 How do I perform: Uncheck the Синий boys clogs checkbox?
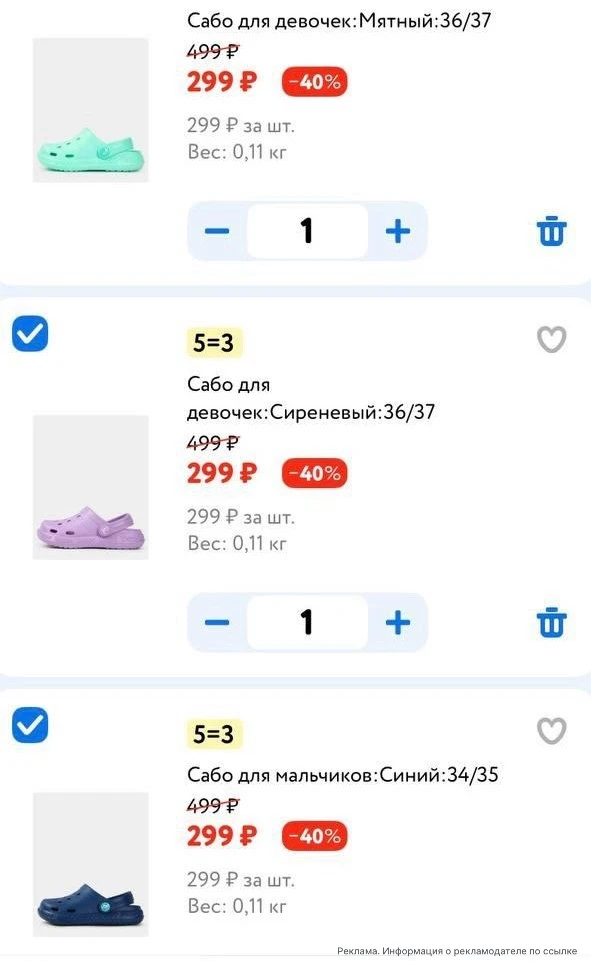click(30, 725)
